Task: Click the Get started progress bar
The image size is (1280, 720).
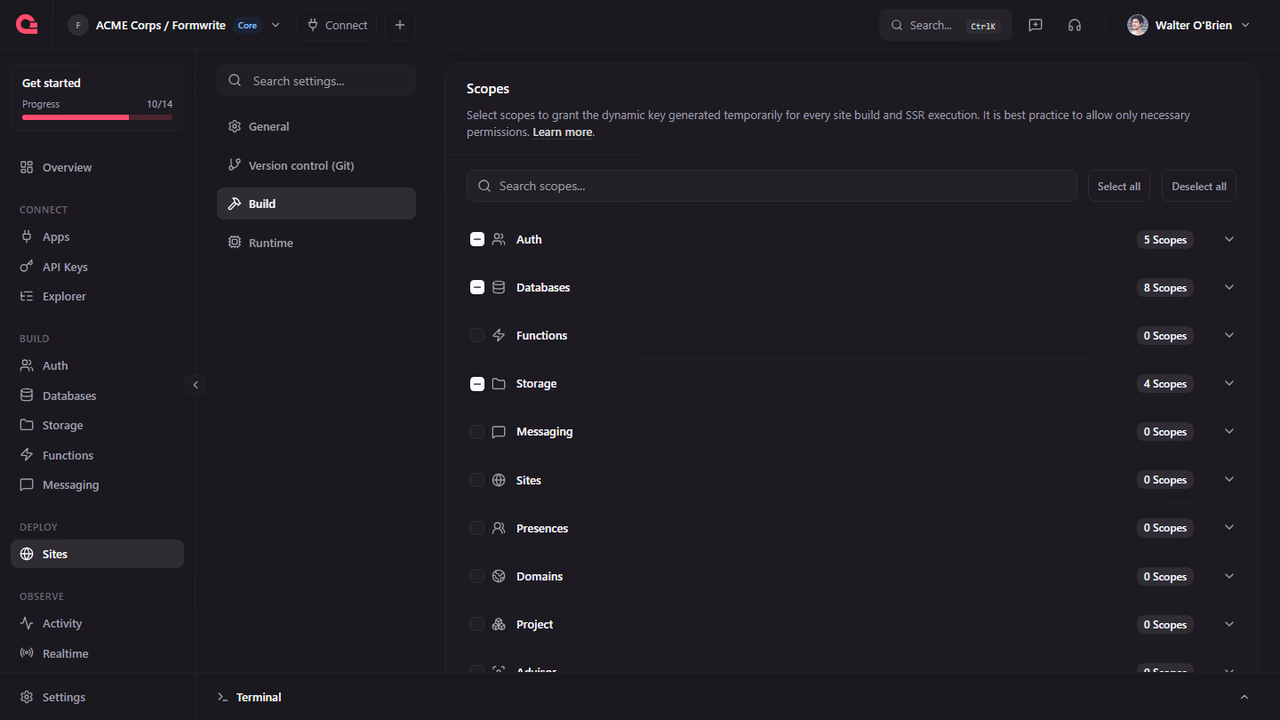Action: pyautogui.click(x=97, y=117)
